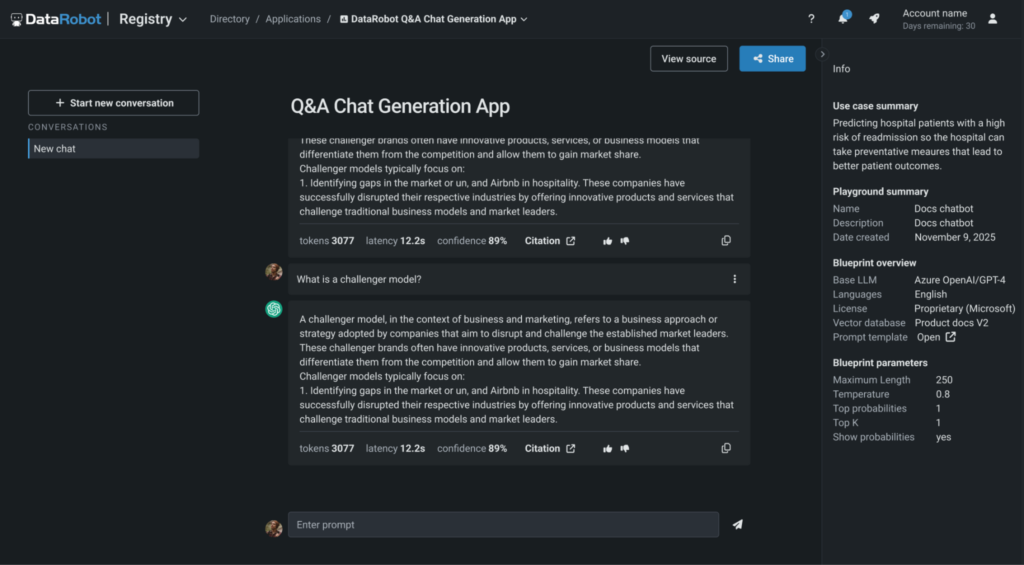Screen dimensions: 1024x565
Task: Open the Prompt template link
Action: tap(936, 337)
